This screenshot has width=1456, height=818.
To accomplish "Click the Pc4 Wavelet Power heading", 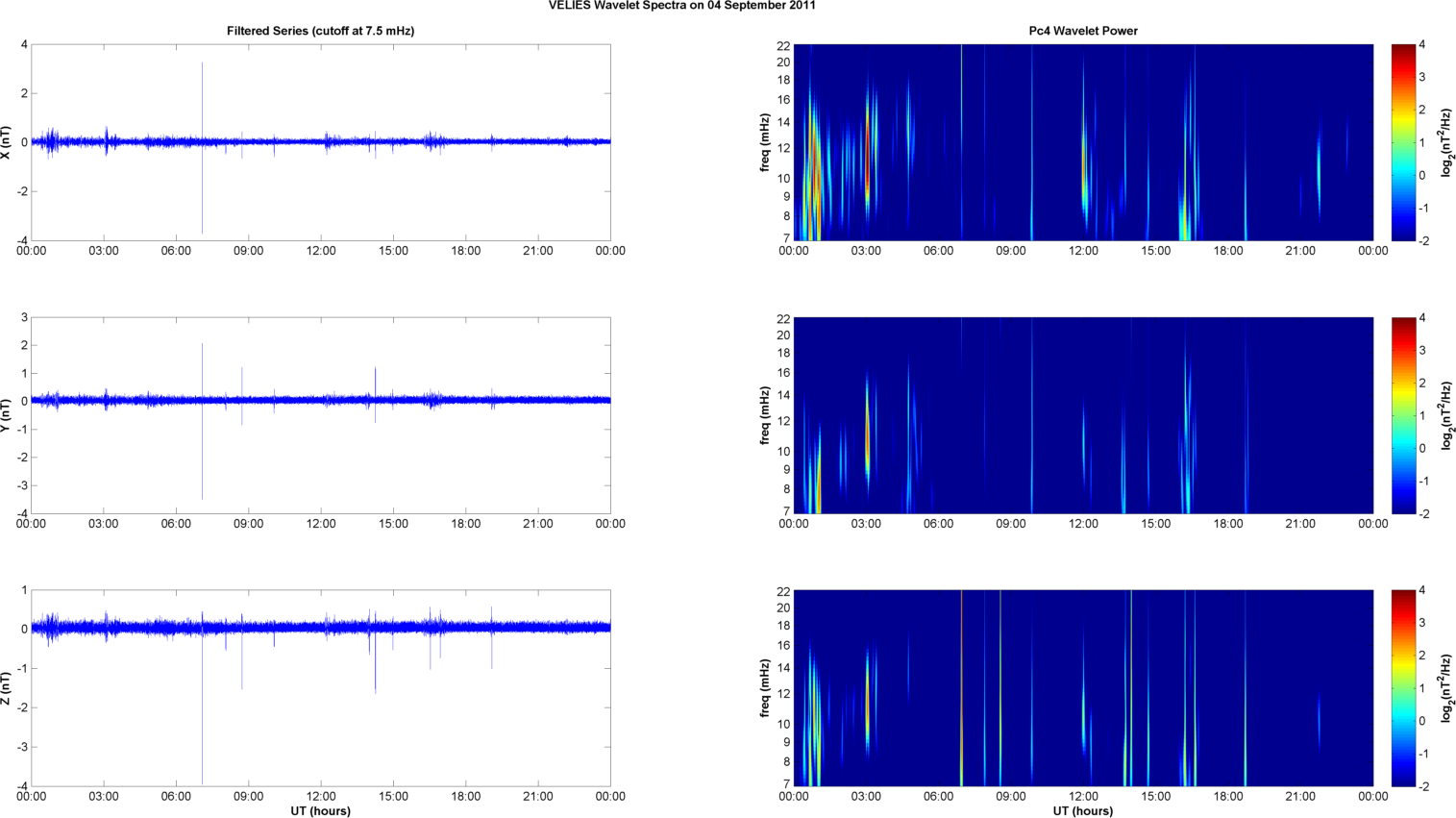I will point(1082,31).
